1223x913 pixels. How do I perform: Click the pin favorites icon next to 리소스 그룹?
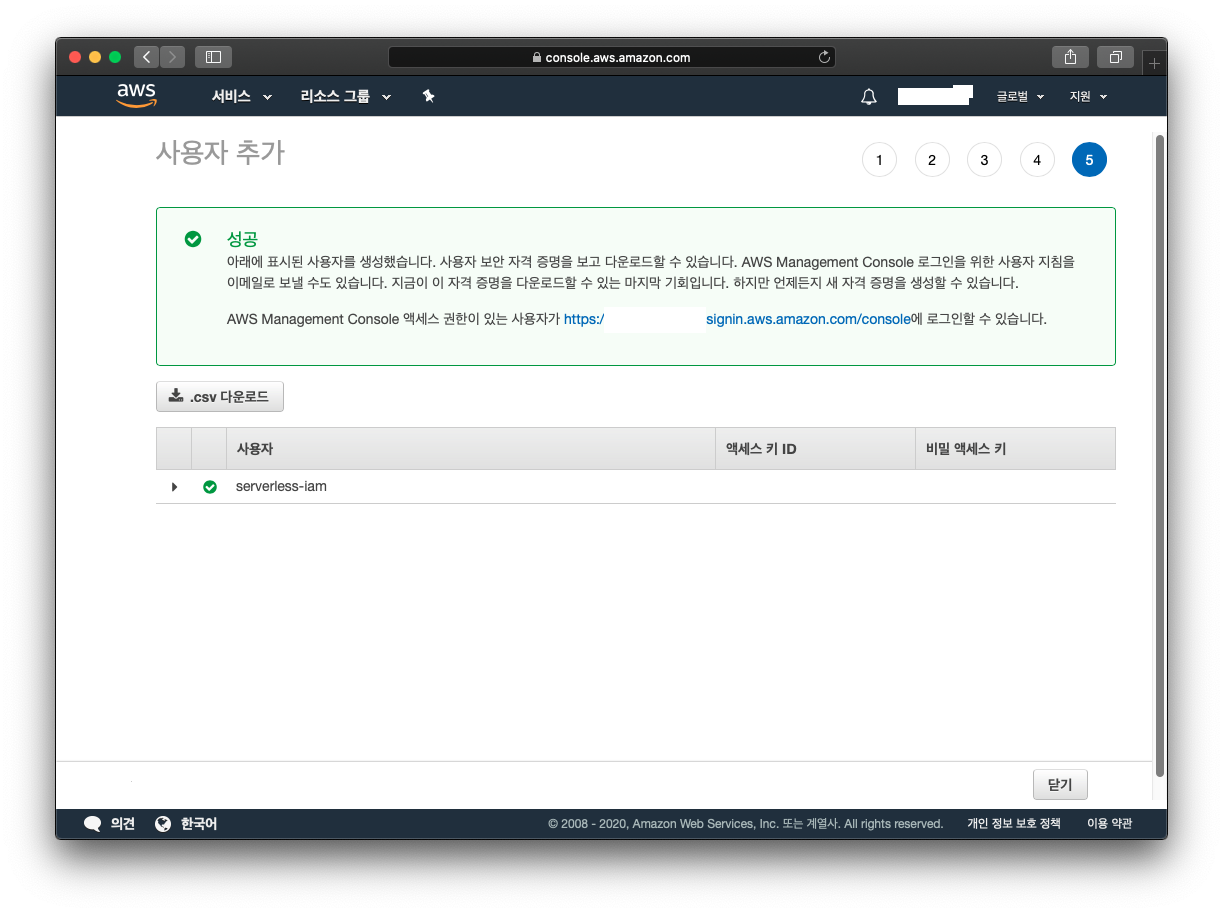click(428, 96)
